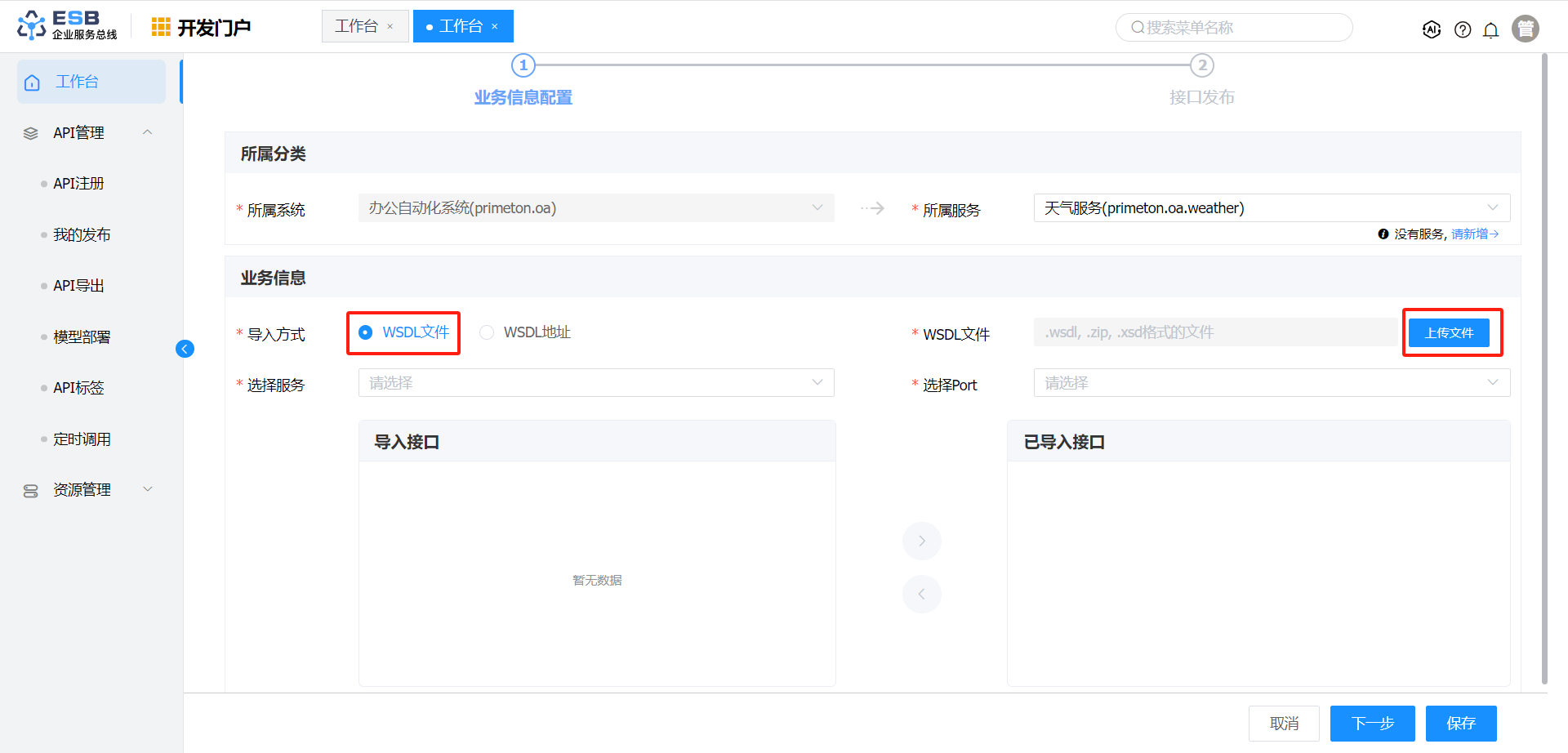
Task: Open the 选择服务 dropdown
Action: click(595, 383)
